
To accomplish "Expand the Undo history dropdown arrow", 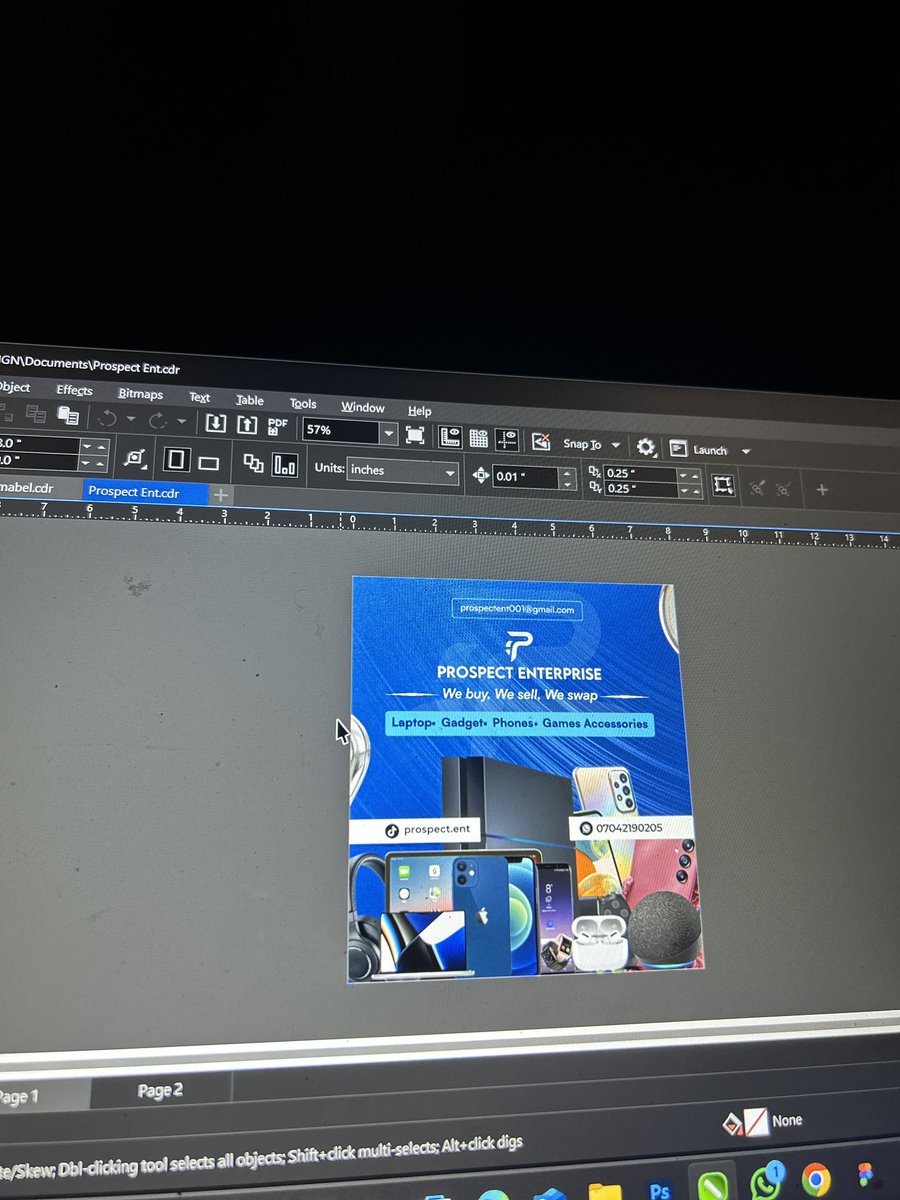I will (130, 419).
